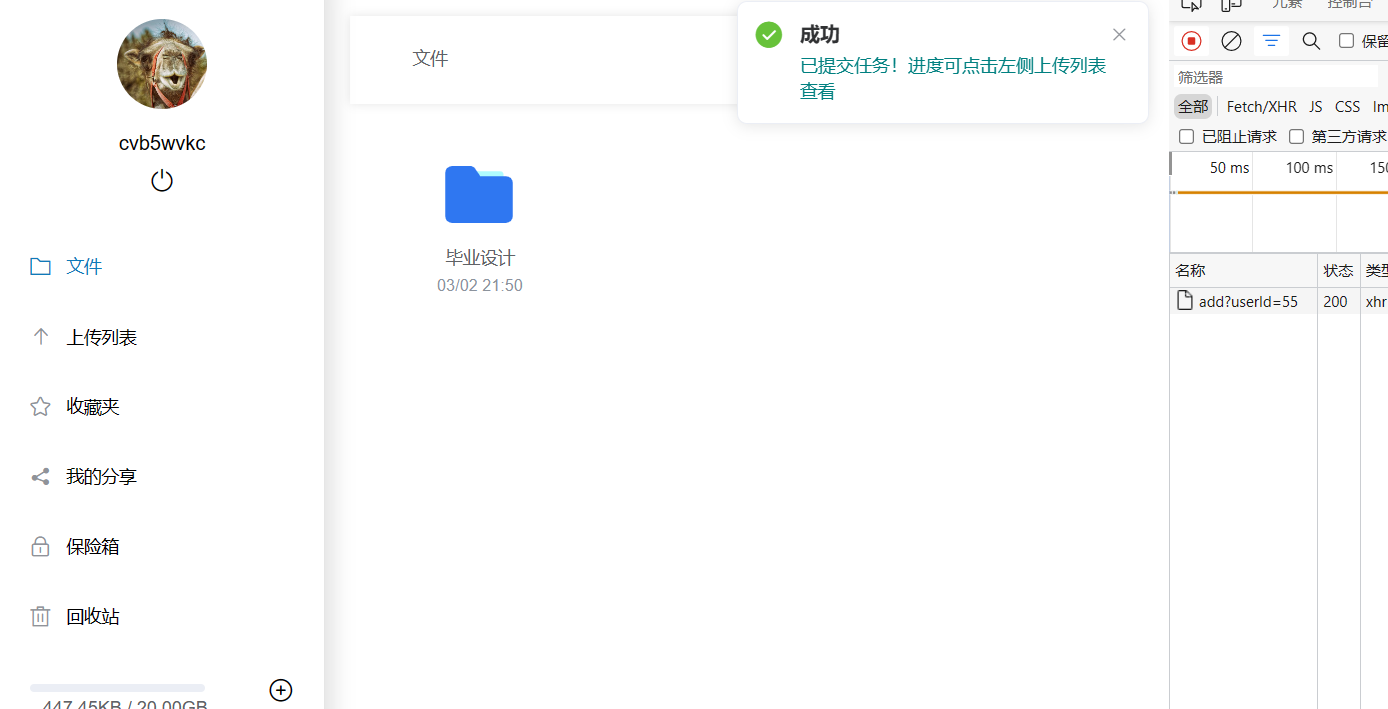
Task: Enable the 保留 preserve log checkbox
Action: (x=1346, y=41)
